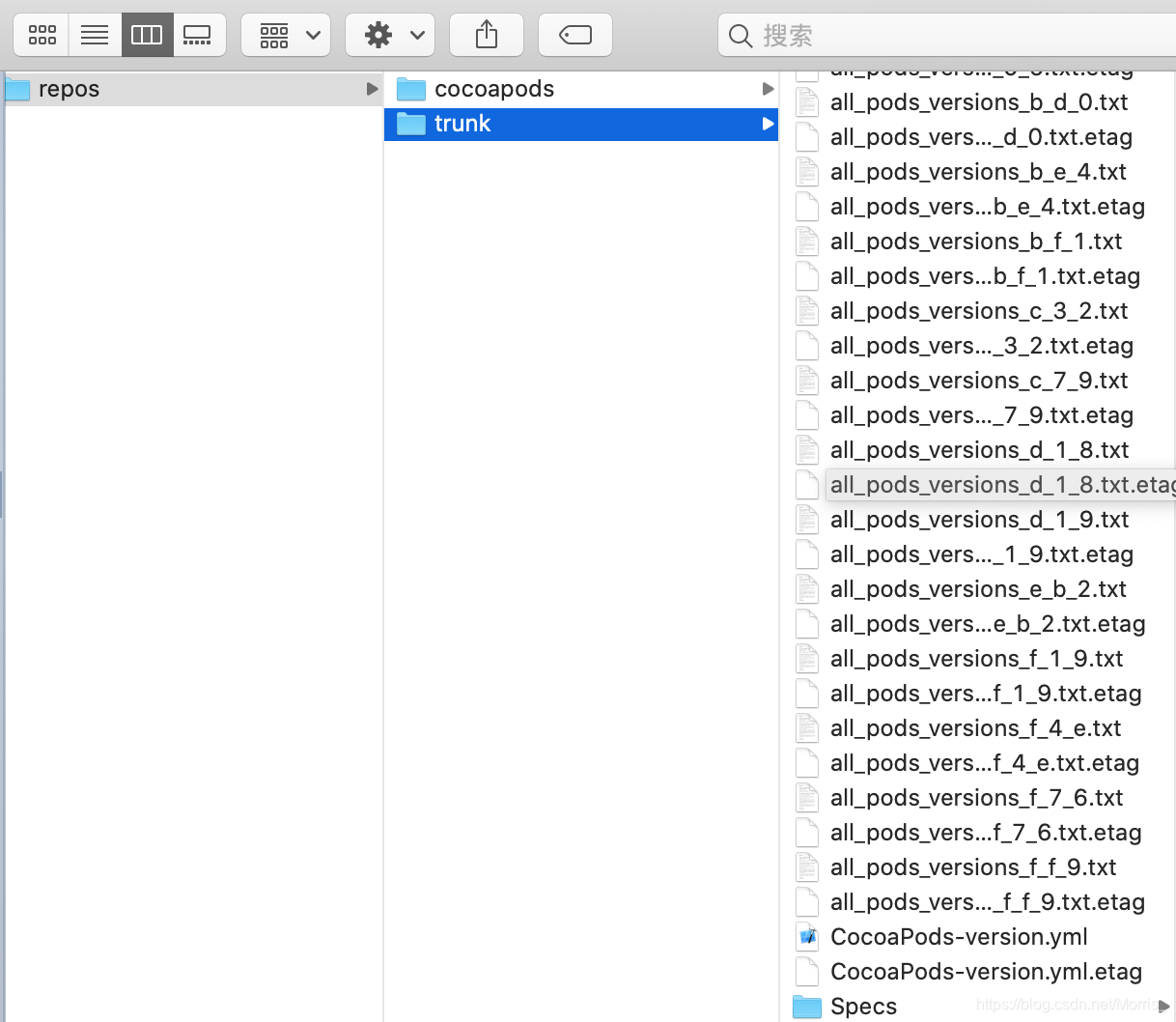Select all_pods_versions_c_7_9.txt file
The width and height of the screenshot is (1176, 1022).
(978, 381)
